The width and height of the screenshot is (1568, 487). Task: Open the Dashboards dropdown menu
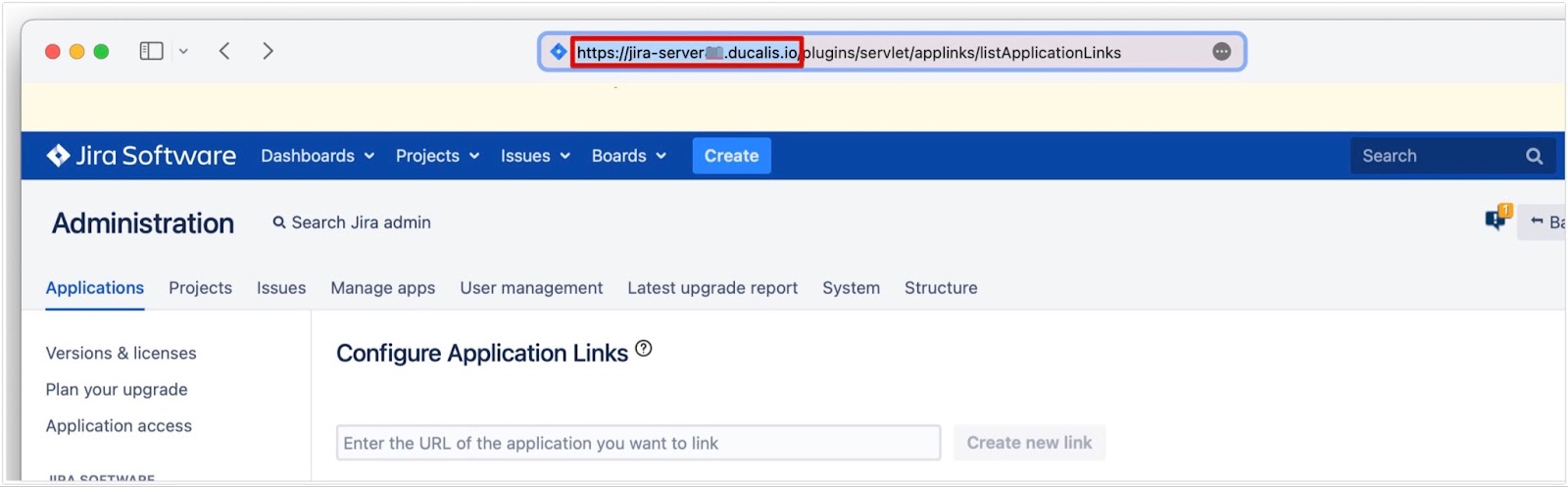318,156
